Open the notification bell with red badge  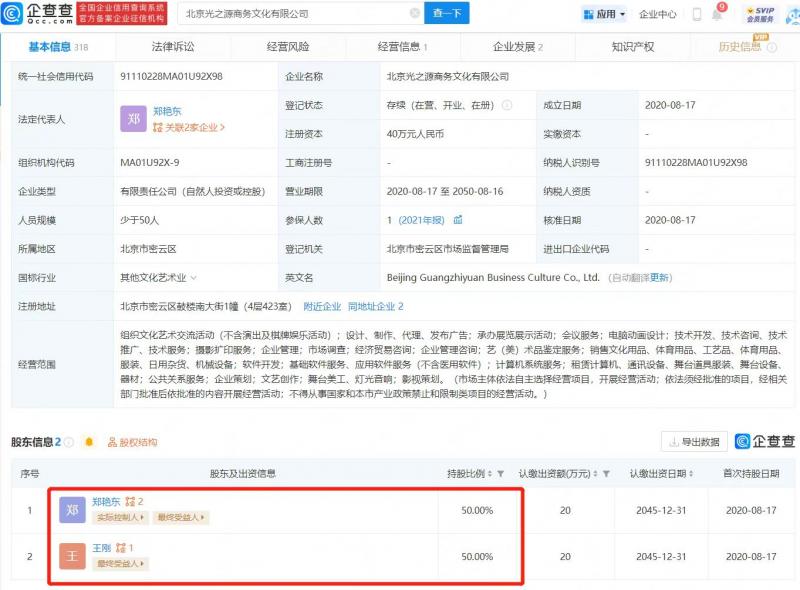coord(717,13)
